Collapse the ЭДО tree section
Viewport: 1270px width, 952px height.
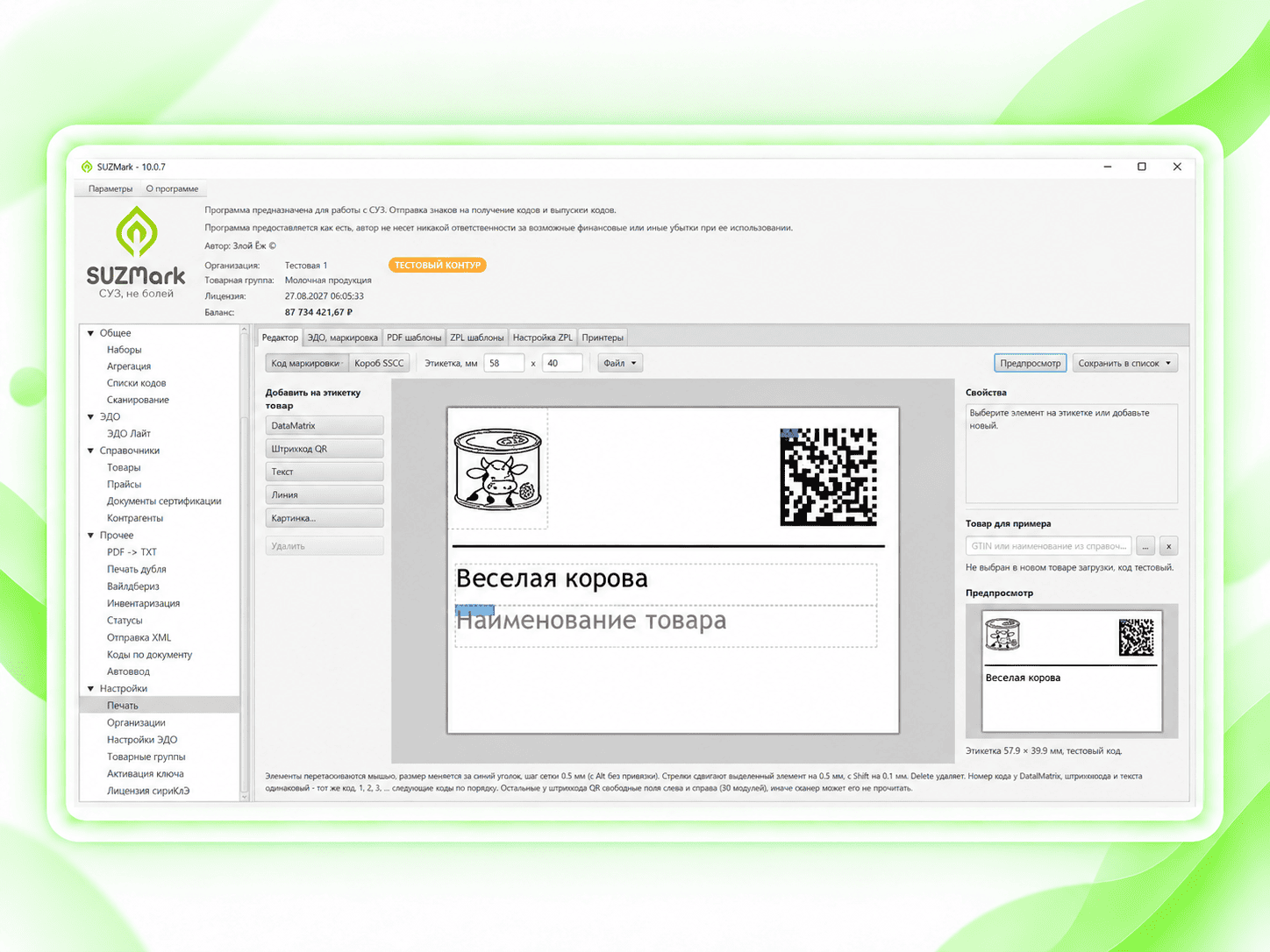[x=90, y=417]
